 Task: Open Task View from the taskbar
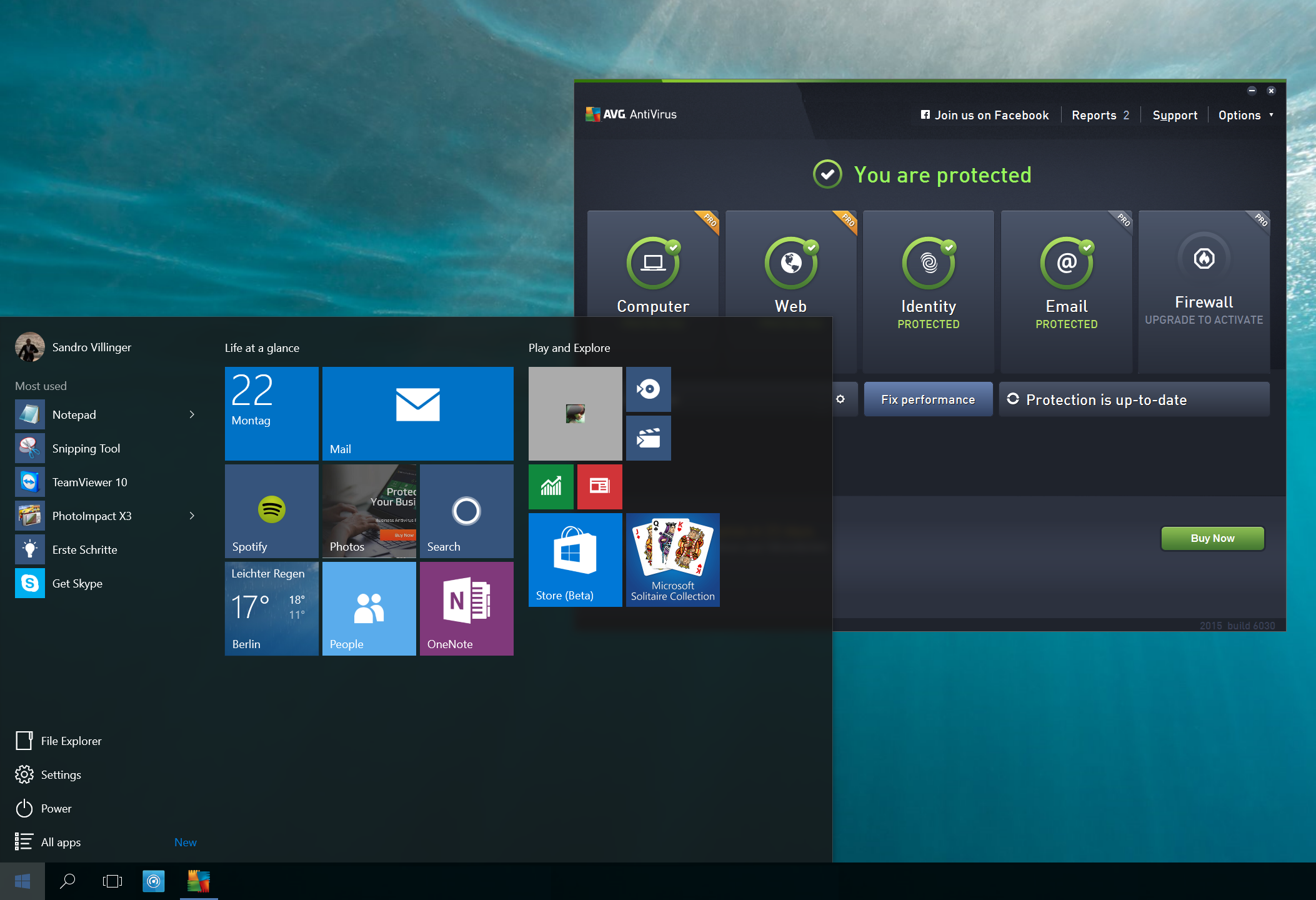(112, 881)
